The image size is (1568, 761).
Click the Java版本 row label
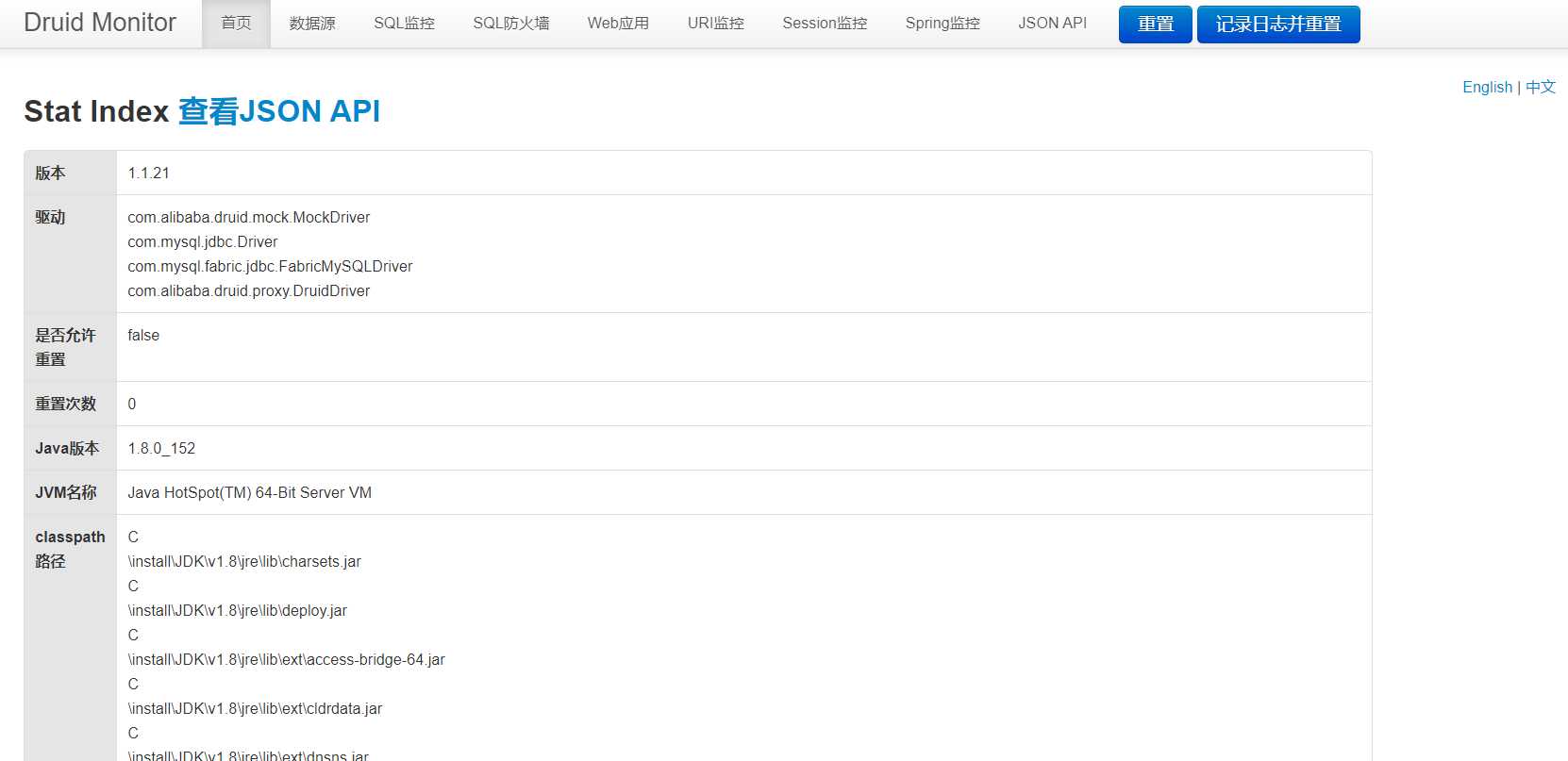point(67,448)
